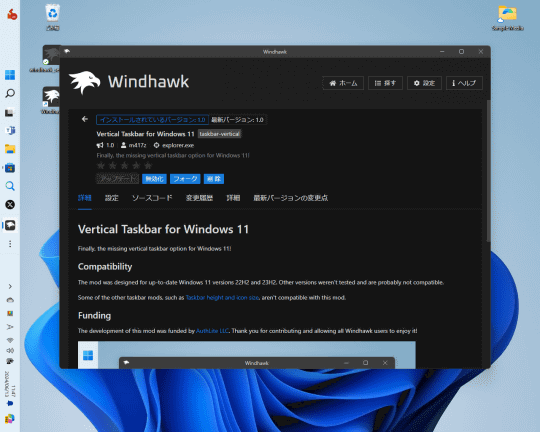The height and width of the screenshot is (432, 540).
Task: Click the taskbar-vertical mod id tag
Action: click(219, 134)
